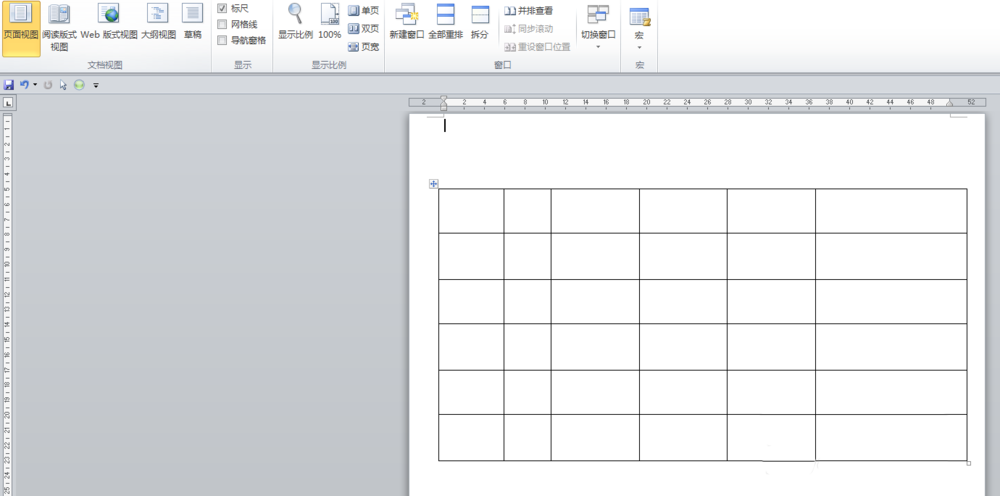Uncheck the Ruler (标尺) checkbox
The image size is (1000, 496).
point(222,8)
